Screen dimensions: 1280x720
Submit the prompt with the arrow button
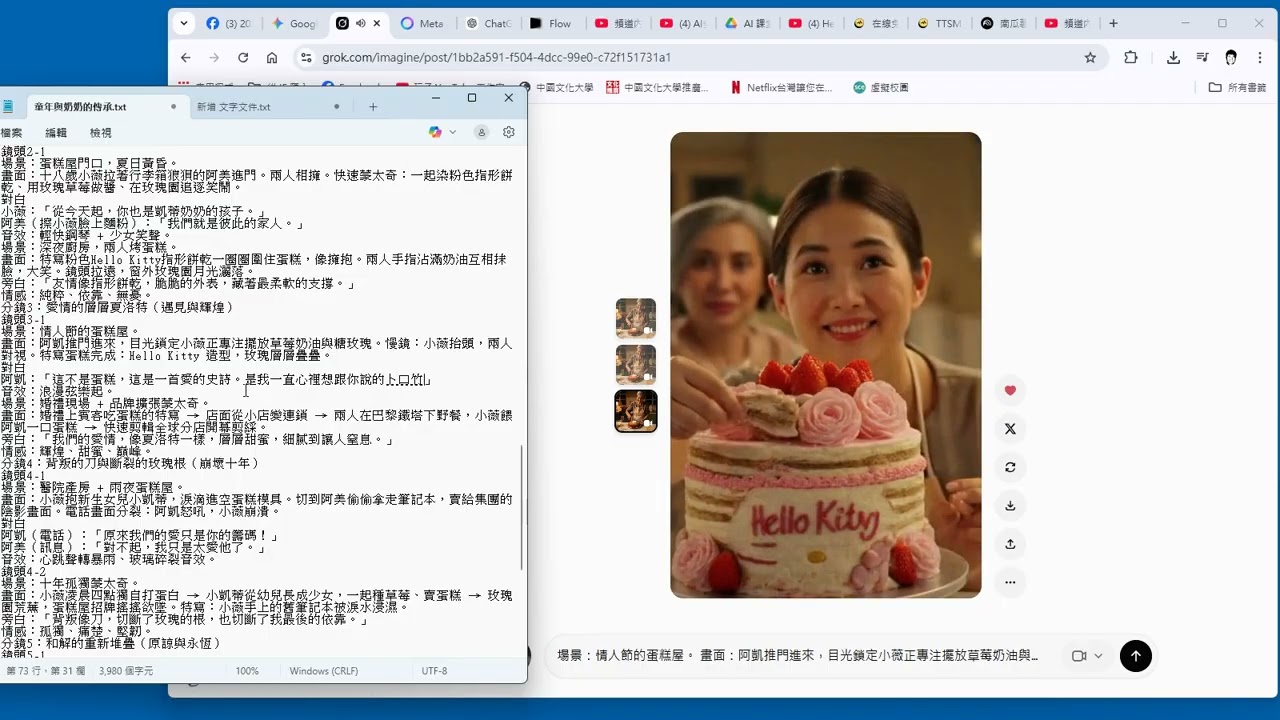tap(1135, 656)
